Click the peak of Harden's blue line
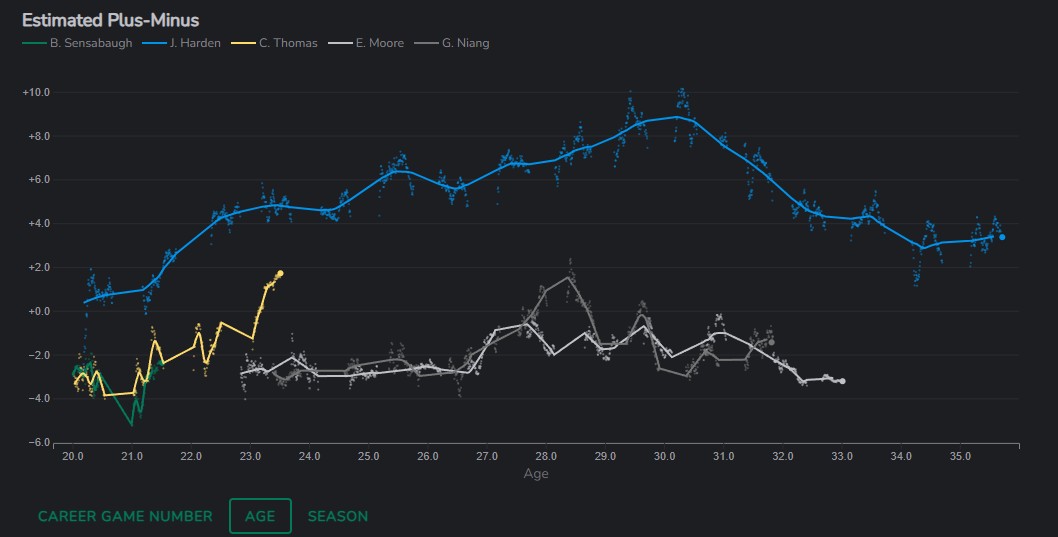This screenshot has width=1058, height=537. pos(677,117)
